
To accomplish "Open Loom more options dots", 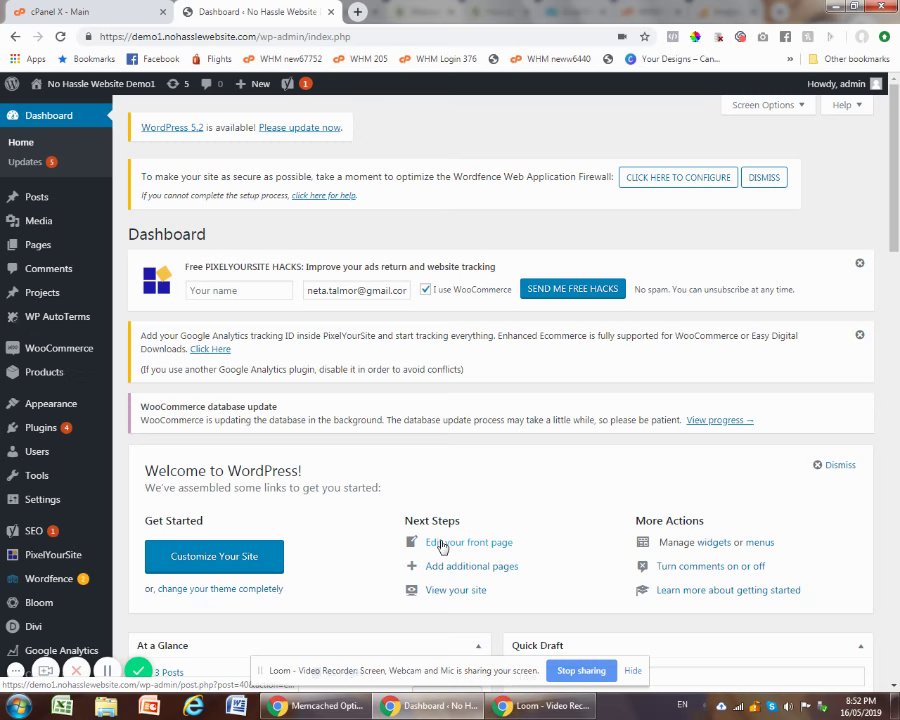I will (x=15, y=671).
